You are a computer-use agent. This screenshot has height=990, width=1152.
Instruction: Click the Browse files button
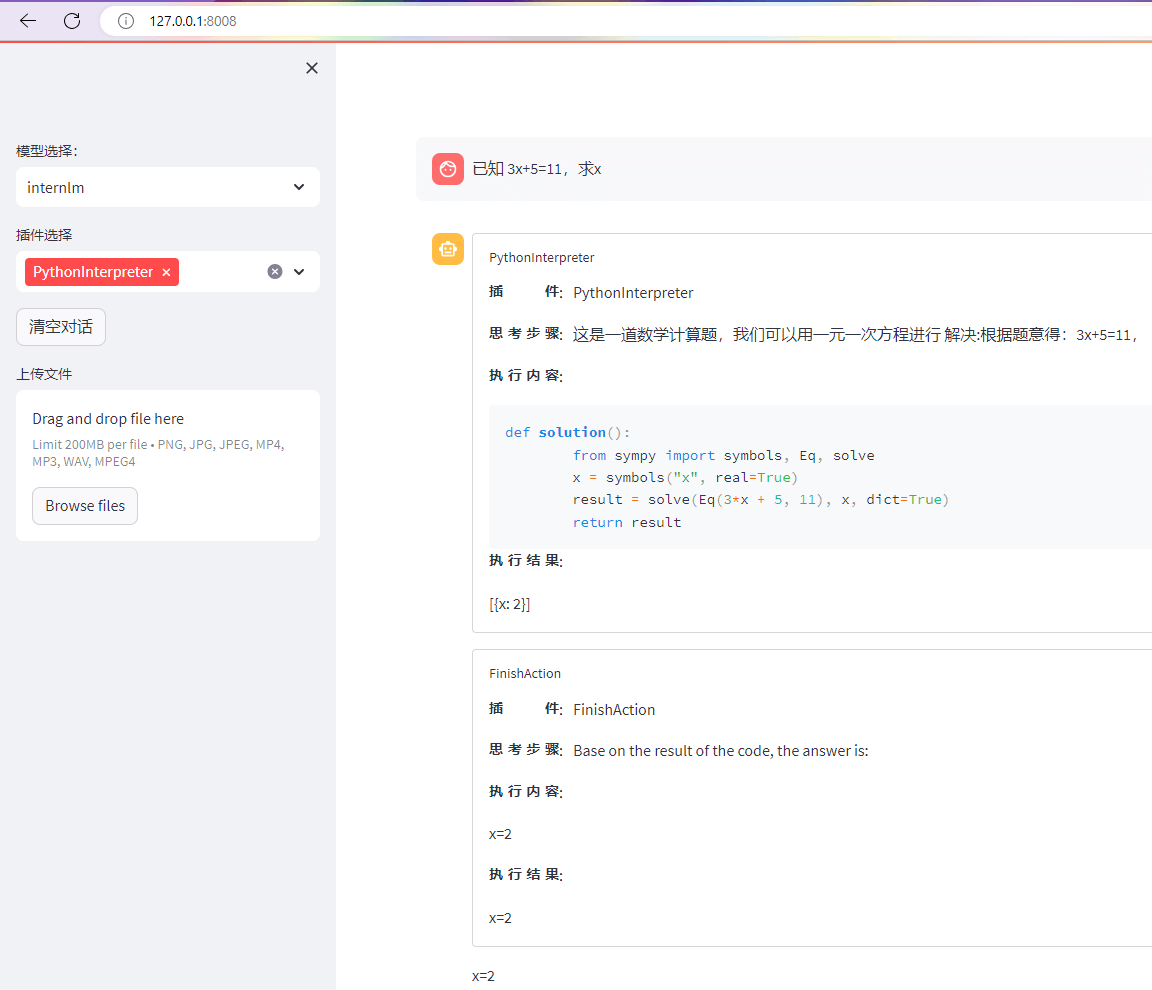[85, 506]
